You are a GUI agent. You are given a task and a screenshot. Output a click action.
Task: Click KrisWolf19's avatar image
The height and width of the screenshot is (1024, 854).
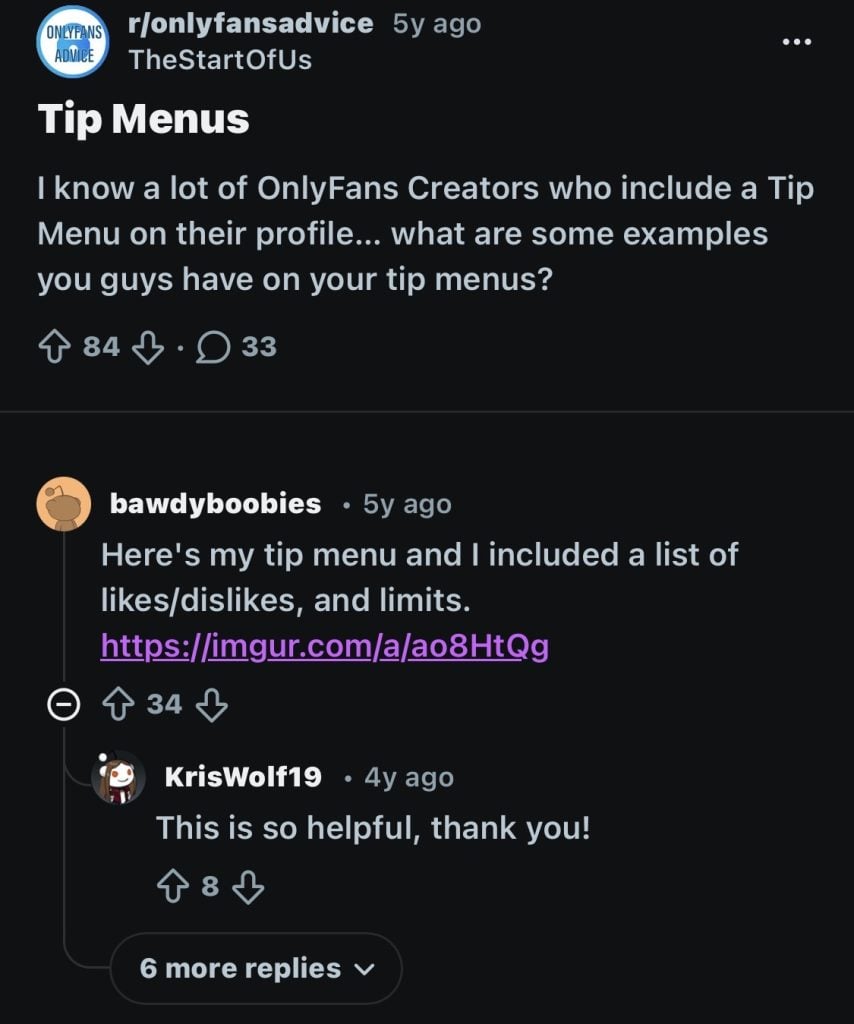[119, 777]
